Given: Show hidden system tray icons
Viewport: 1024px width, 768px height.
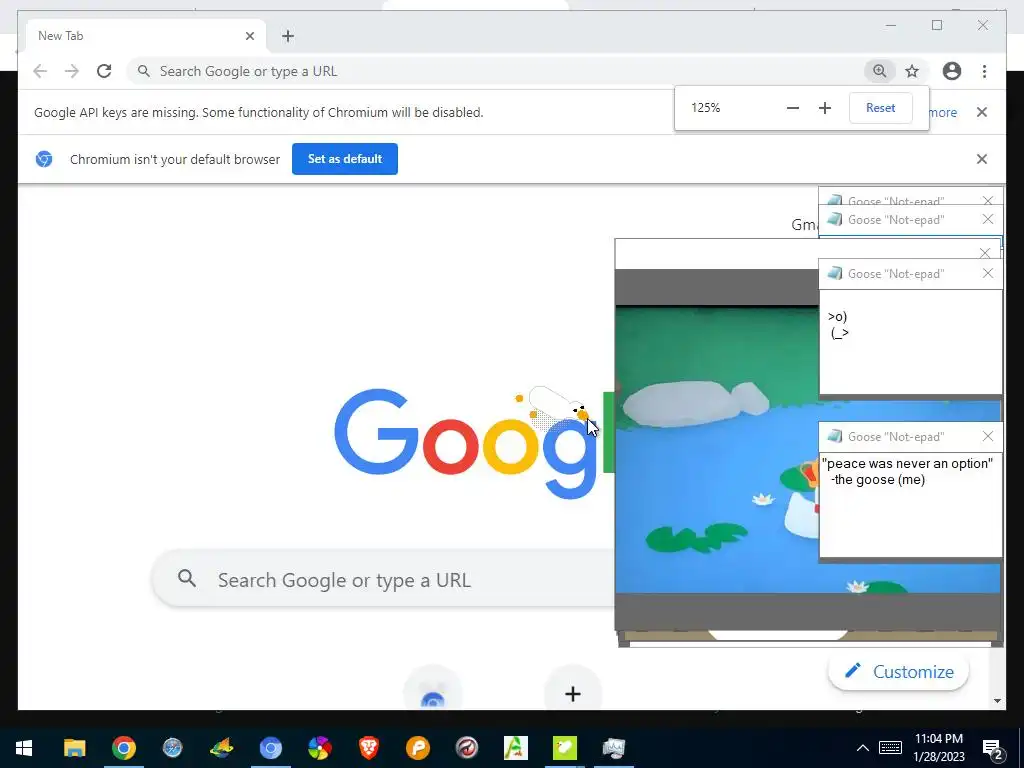Looking at the screenshot, I should point(863,748).
